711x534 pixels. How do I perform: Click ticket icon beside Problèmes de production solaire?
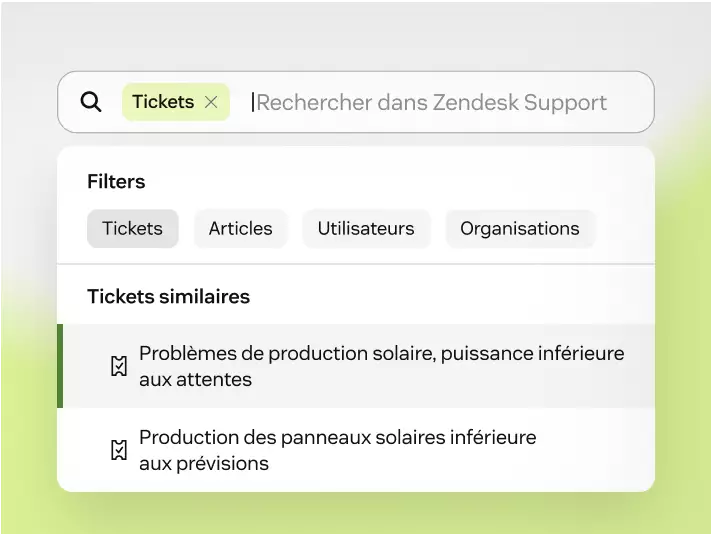click(x=119, y=366)
